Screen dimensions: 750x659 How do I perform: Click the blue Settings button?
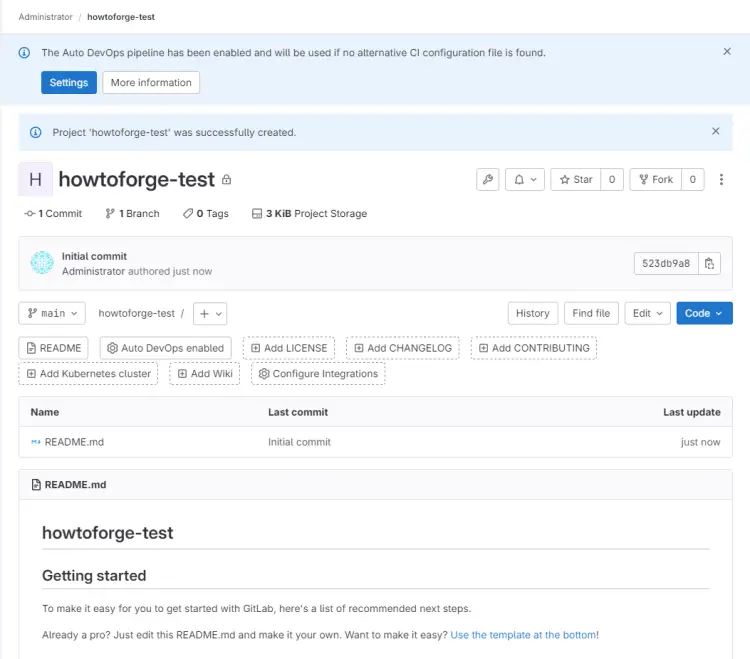69,83
